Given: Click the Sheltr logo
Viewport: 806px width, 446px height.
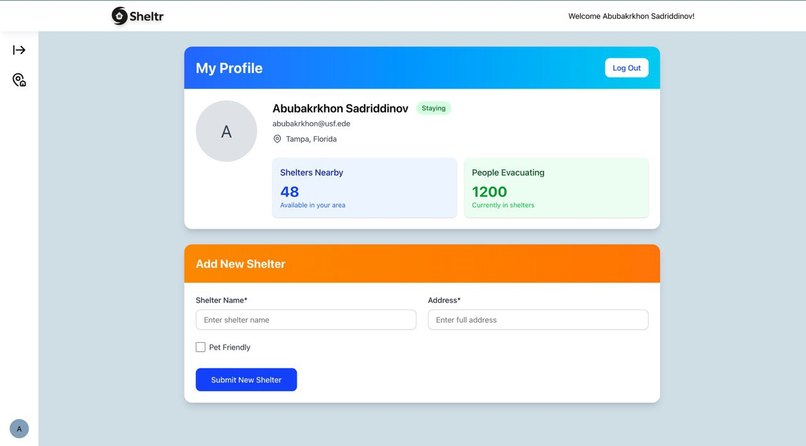Looking at the screenshot, I should [x=137, y=16].
